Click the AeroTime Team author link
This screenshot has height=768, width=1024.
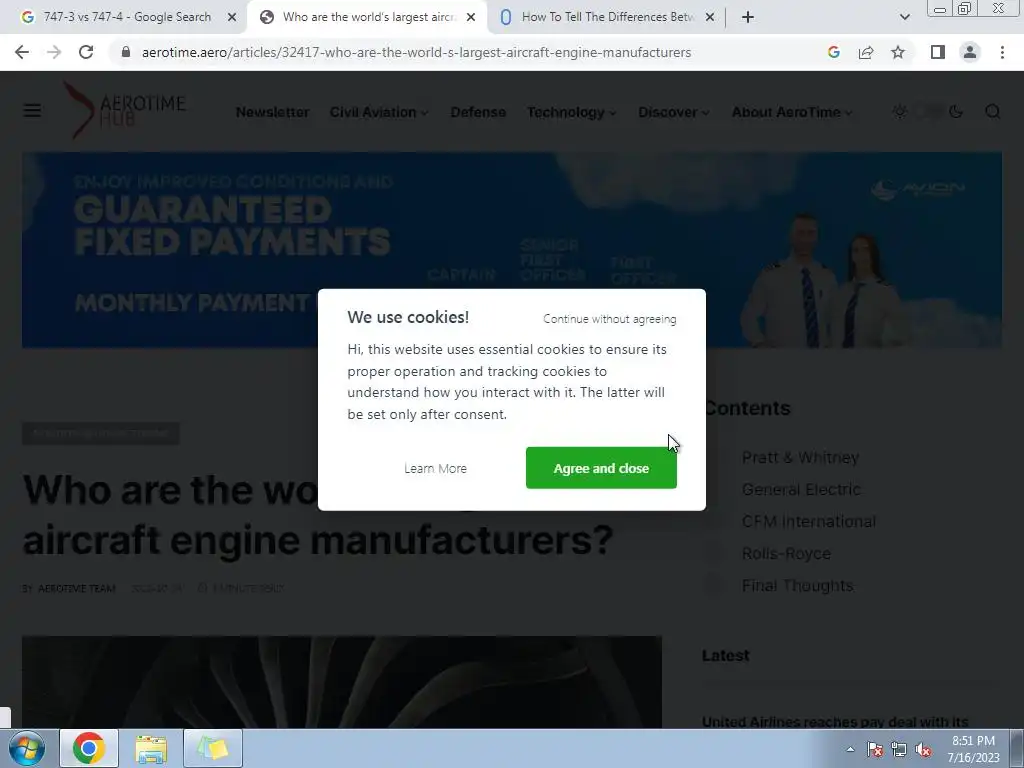pos(76,588)
